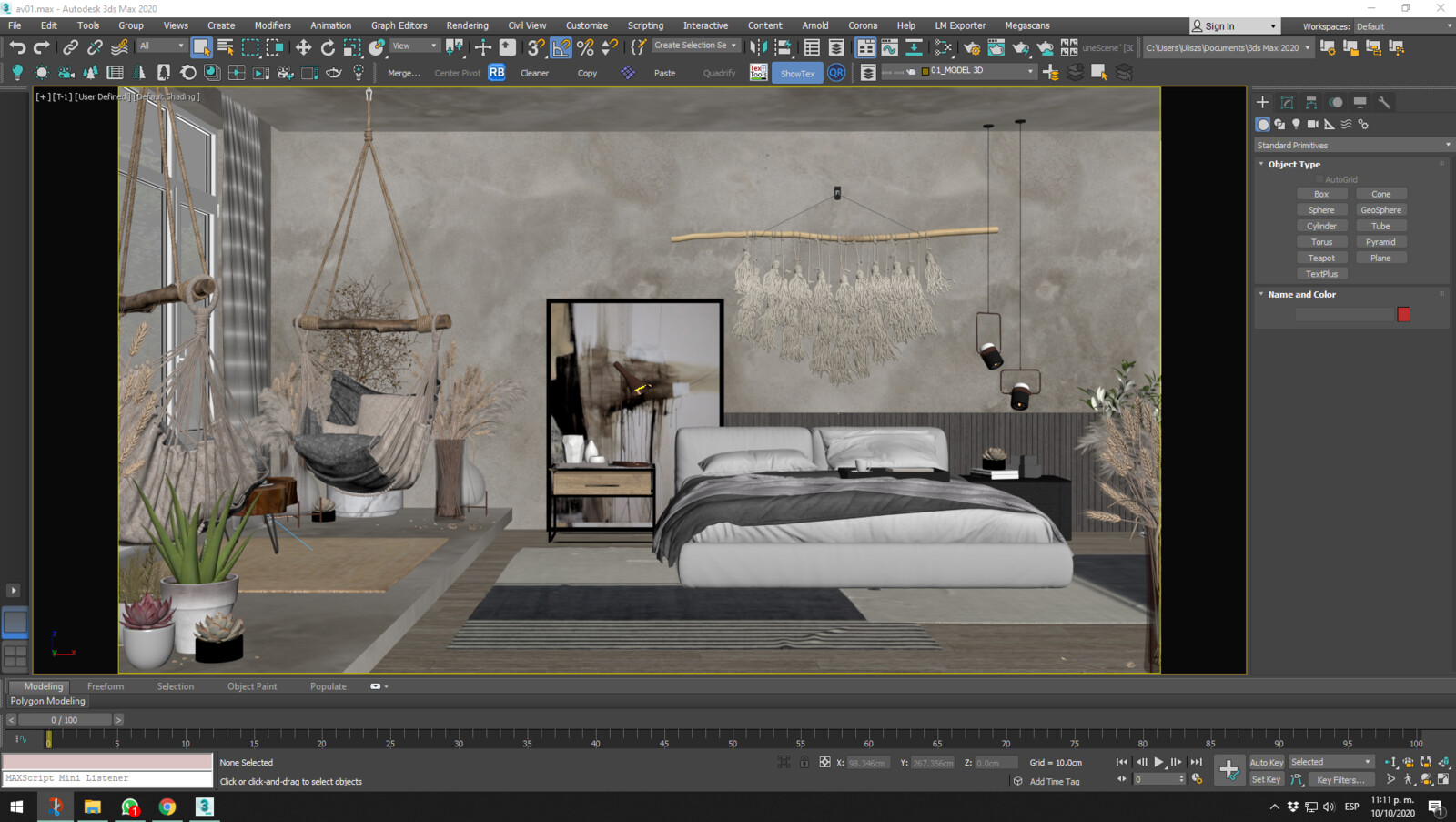
Task: Open the project path dropdown
Action: click(x=1228, y=47)
